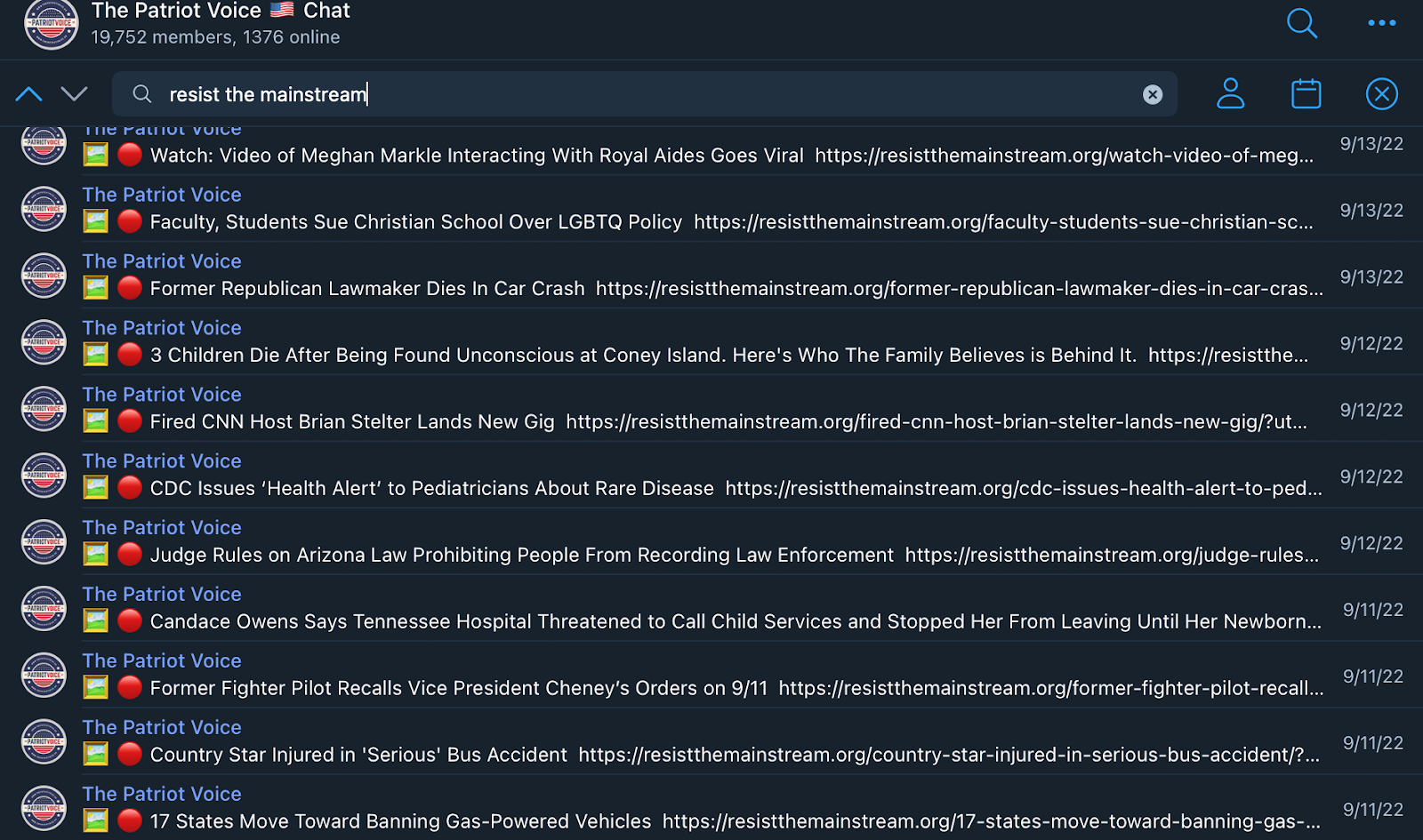The height and width of the screenshot is (840, 1423).
Task: Open the calendar date filter icon
Action: pos(1305,93)
